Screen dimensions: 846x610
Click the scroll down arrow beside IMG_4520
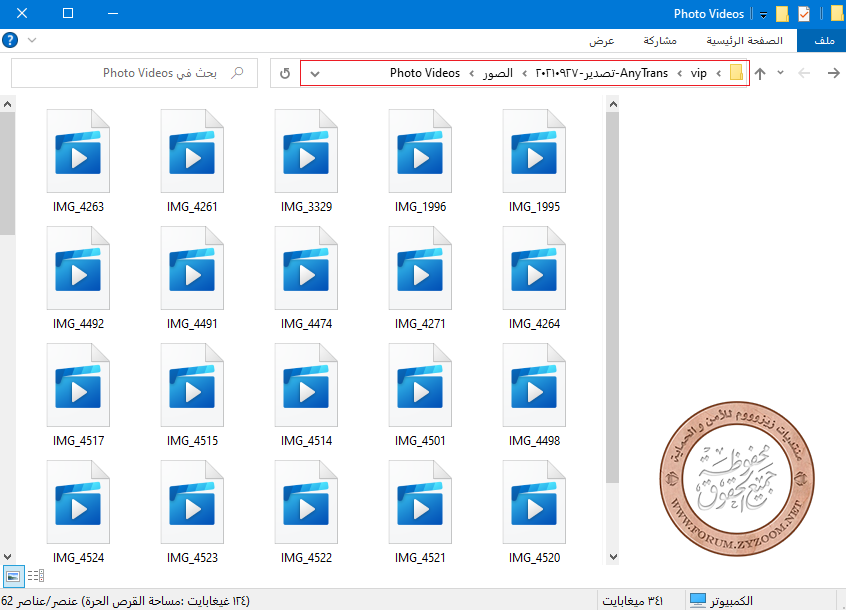pyautogui.click(x=612, y=557)
